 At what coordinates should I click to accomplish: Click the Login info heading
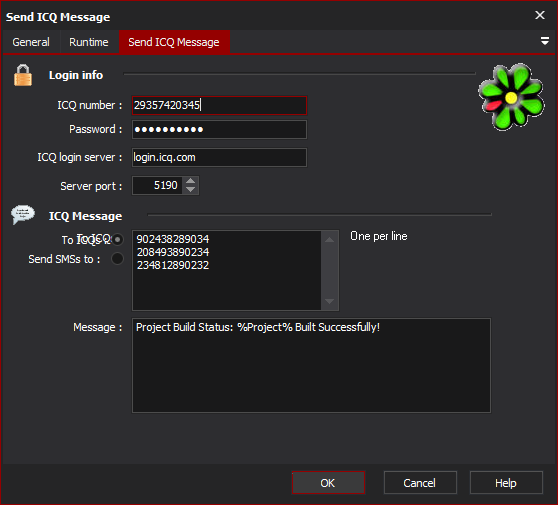coord(76,75)
